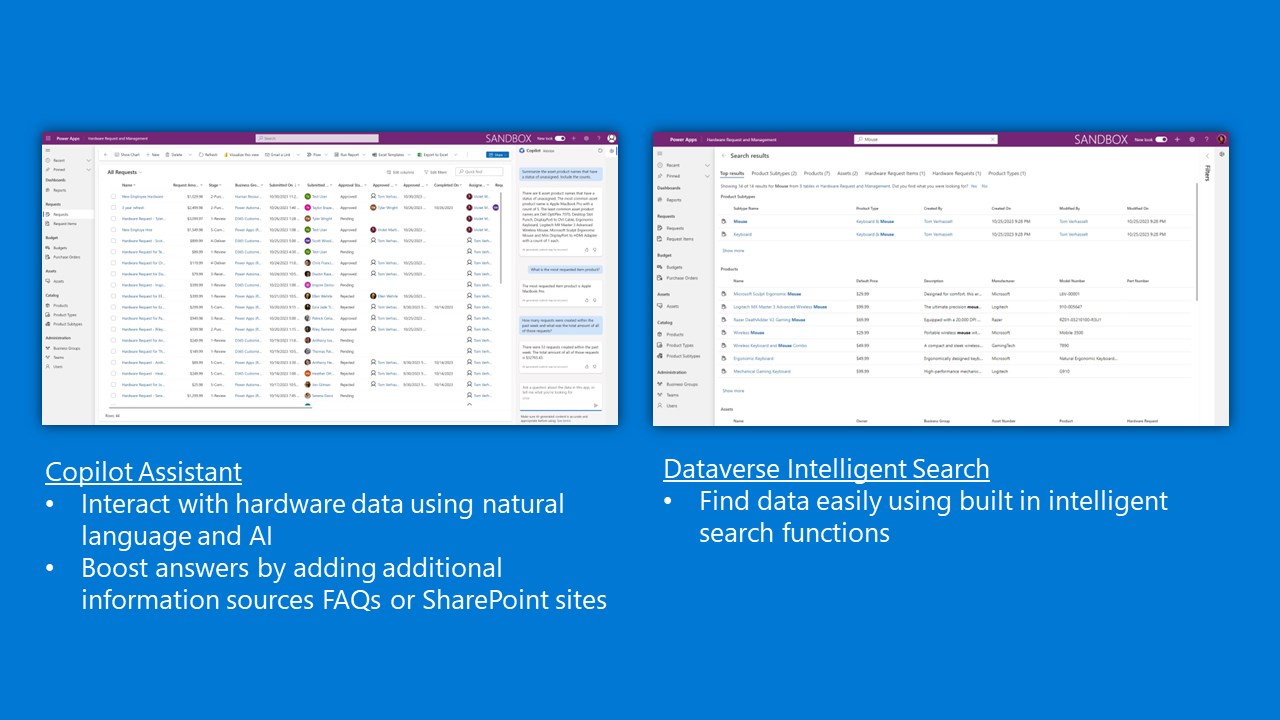The image size is (1280, 720).
Task: Click the search box in left screenshot header
Action: tap(316, 138)
